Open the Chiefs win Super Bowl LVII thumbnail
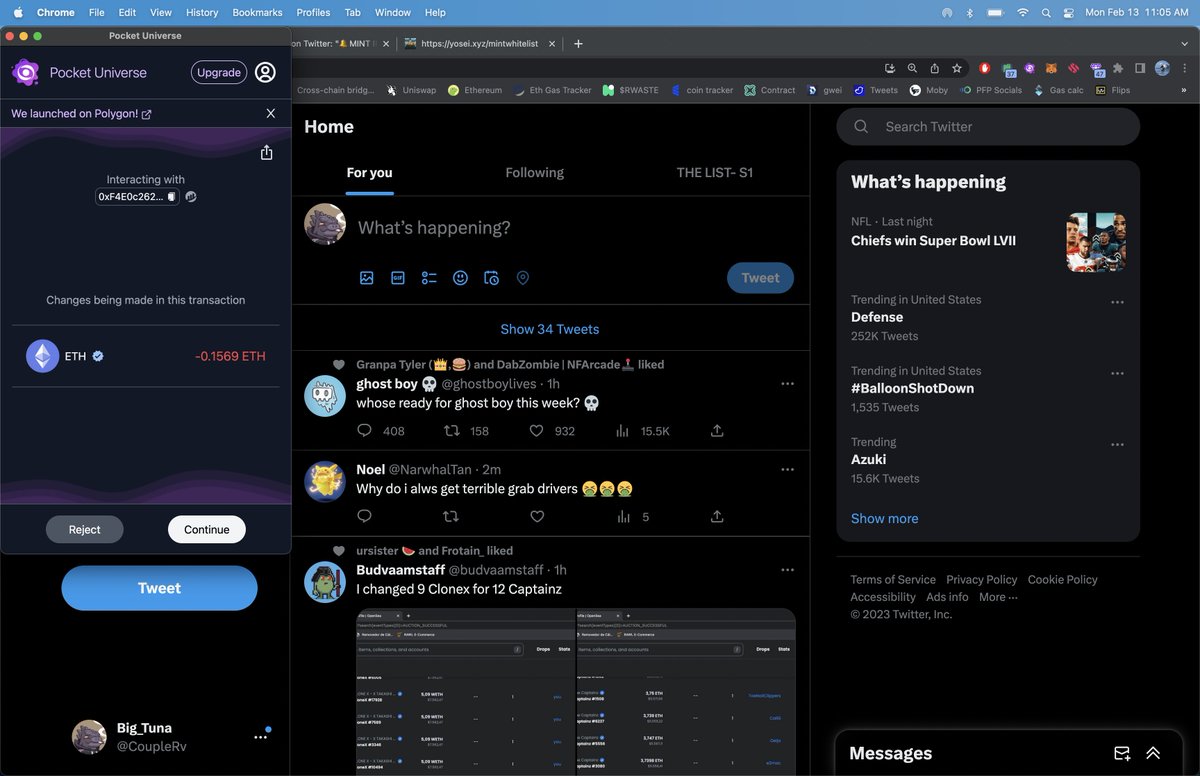 [1096, 242]
